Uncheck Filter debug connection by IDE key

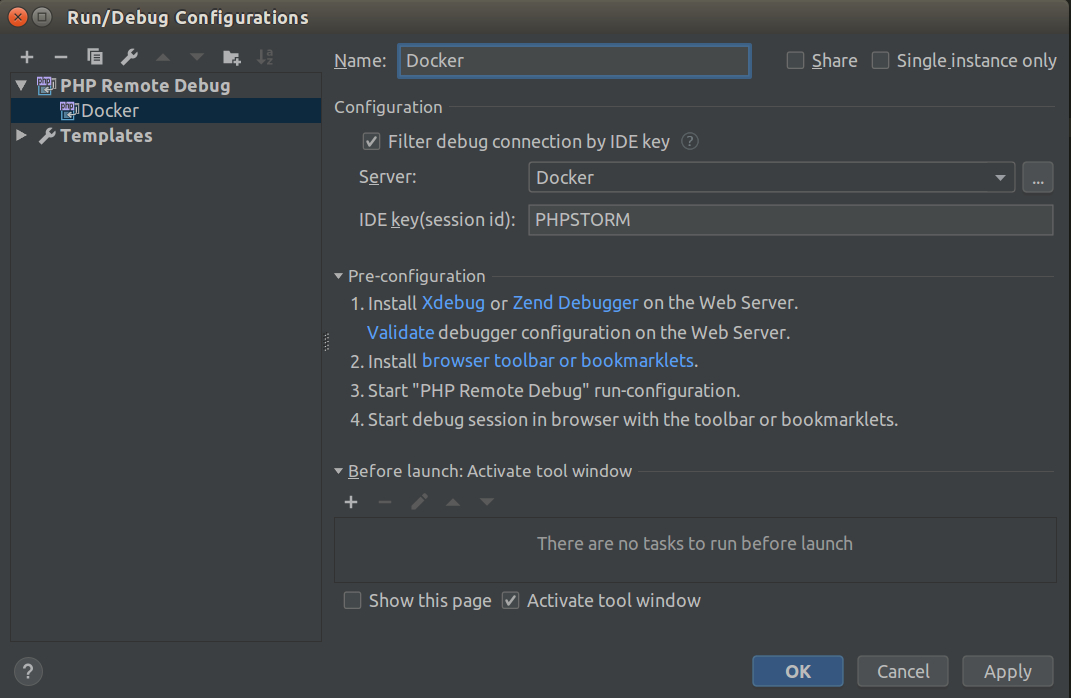coord(371,142)
